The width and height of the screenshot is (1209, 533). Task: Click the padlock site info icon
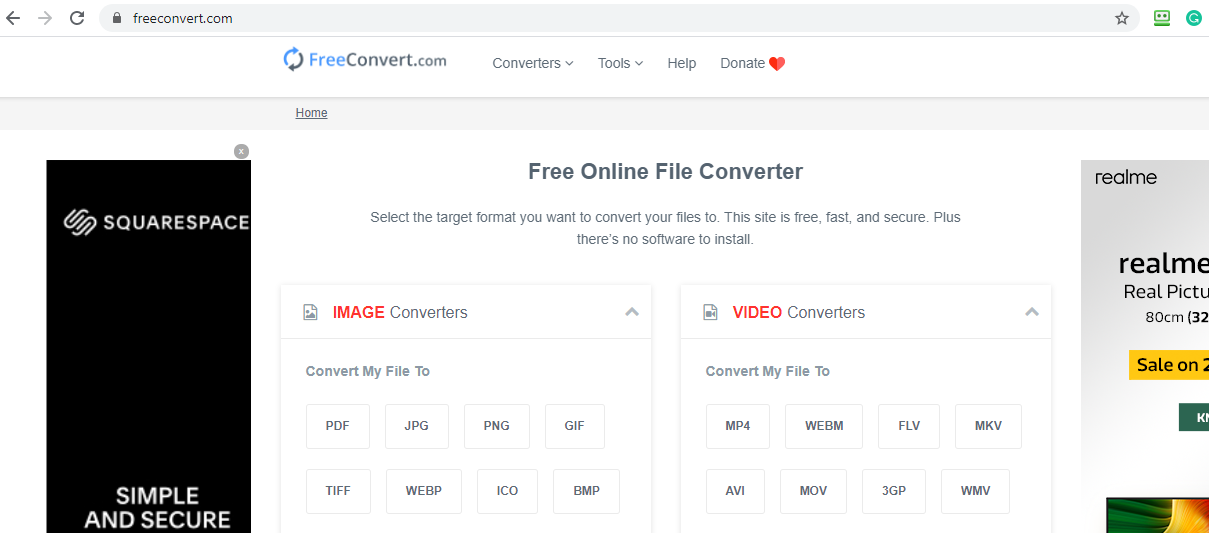point(117,18)
